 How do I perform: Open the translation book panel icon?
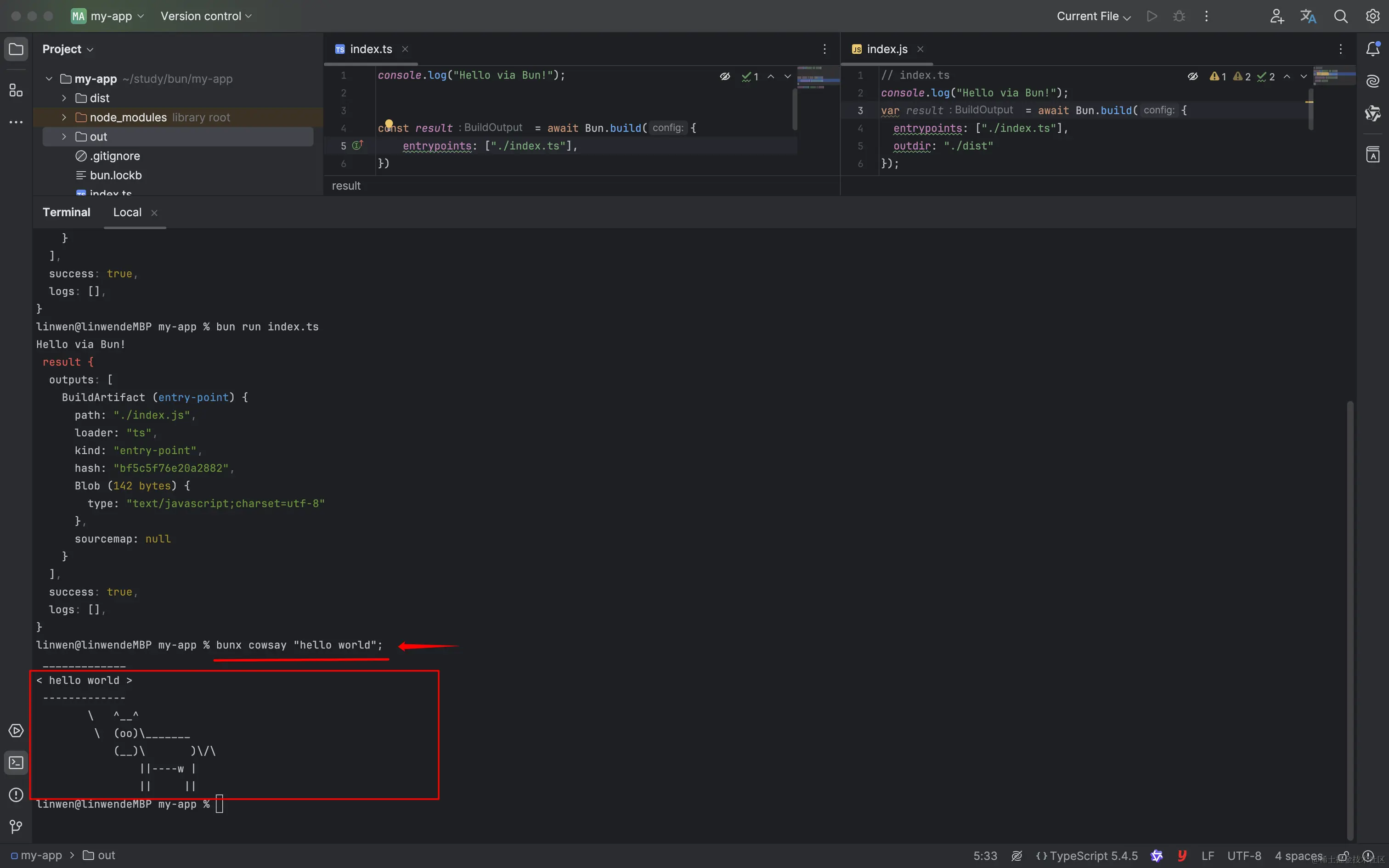[x=1372, y=154]
